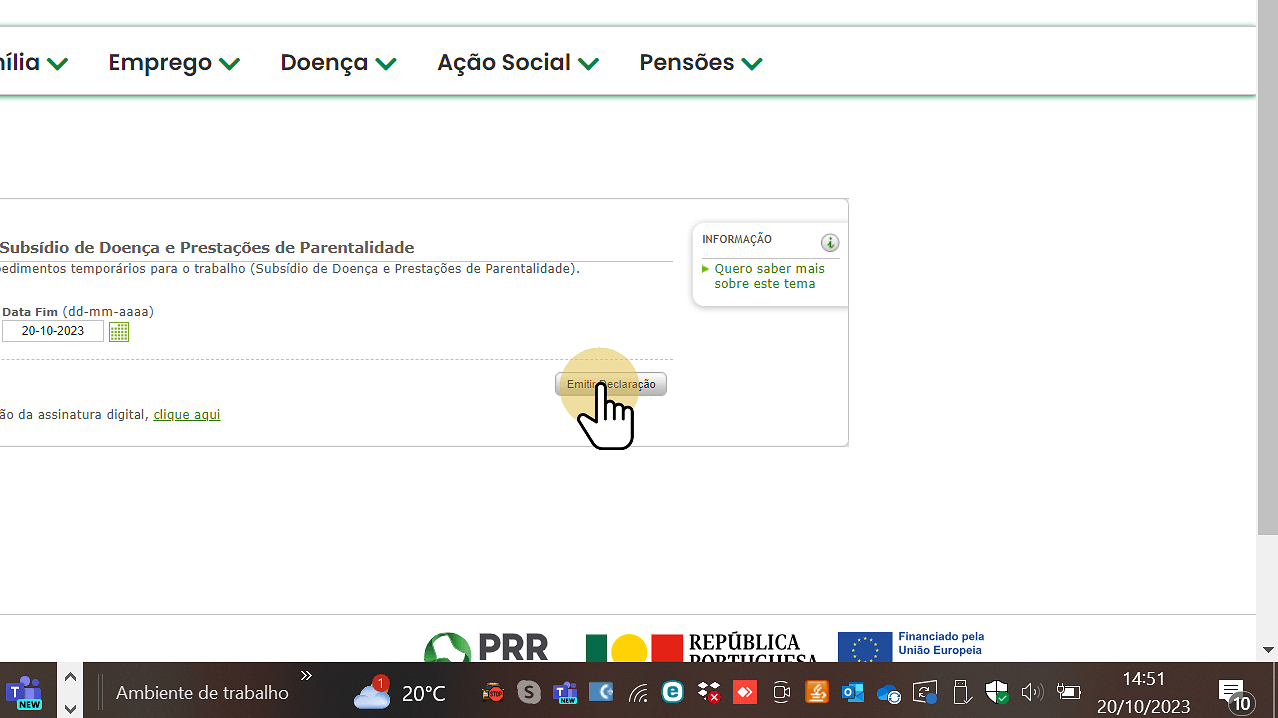Click the OneDrive cloud sync icon
This screenshot has width=1278, height=718.
pos(888,693)
